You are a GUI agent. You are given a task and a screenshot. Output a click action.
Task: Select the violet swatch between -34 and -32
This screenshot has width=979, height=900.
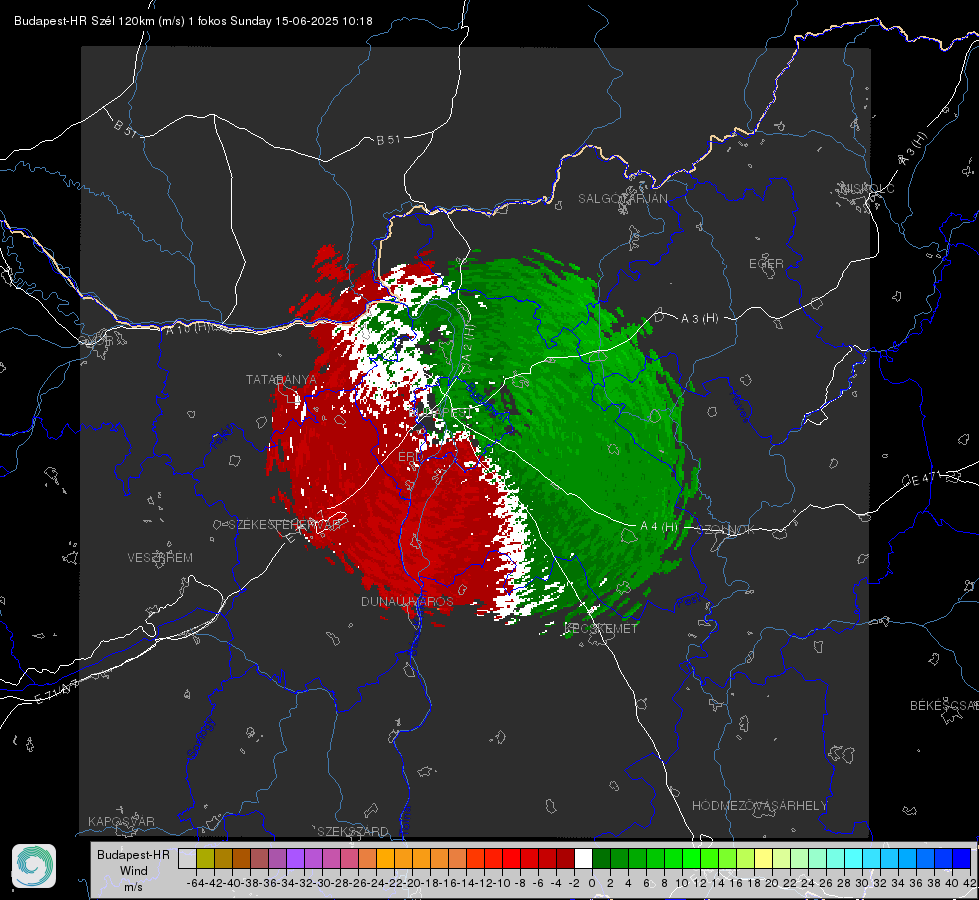pos(295,858)
